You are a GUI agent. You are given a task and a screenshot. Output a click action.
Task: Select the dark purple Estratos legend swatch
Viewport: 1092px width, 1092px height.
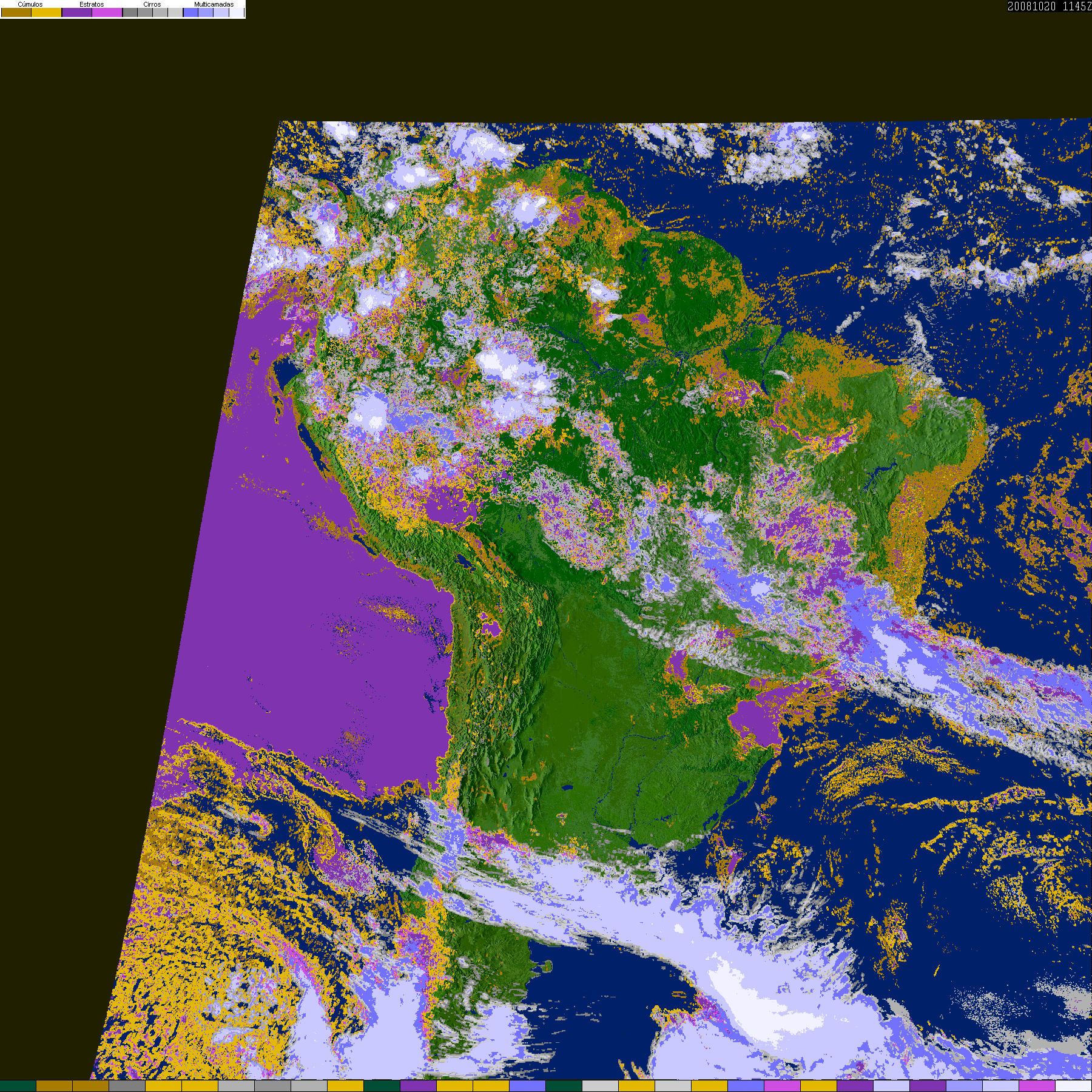click(x=77, y=12)
